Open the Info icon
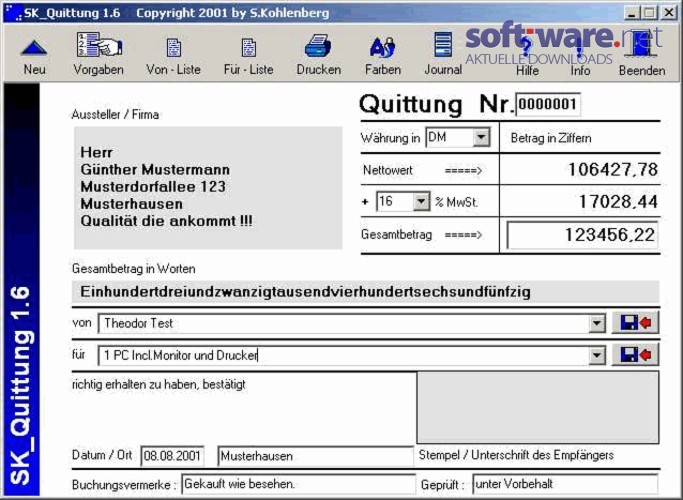This screenshot has height=500, width=683. tap(579, 48)
